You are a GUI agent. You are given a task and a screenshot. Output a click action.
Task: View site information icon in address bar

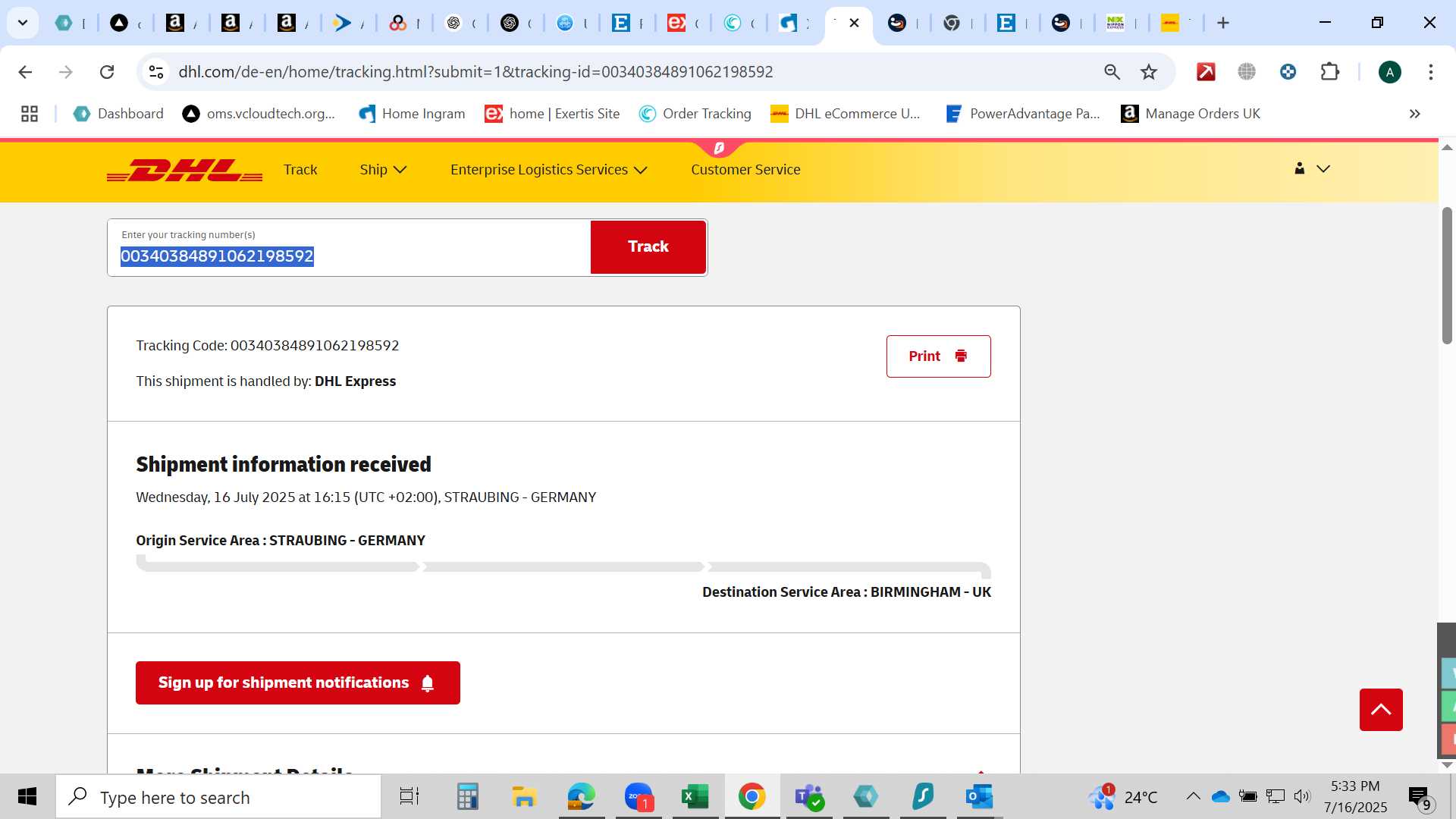[155, 72]
